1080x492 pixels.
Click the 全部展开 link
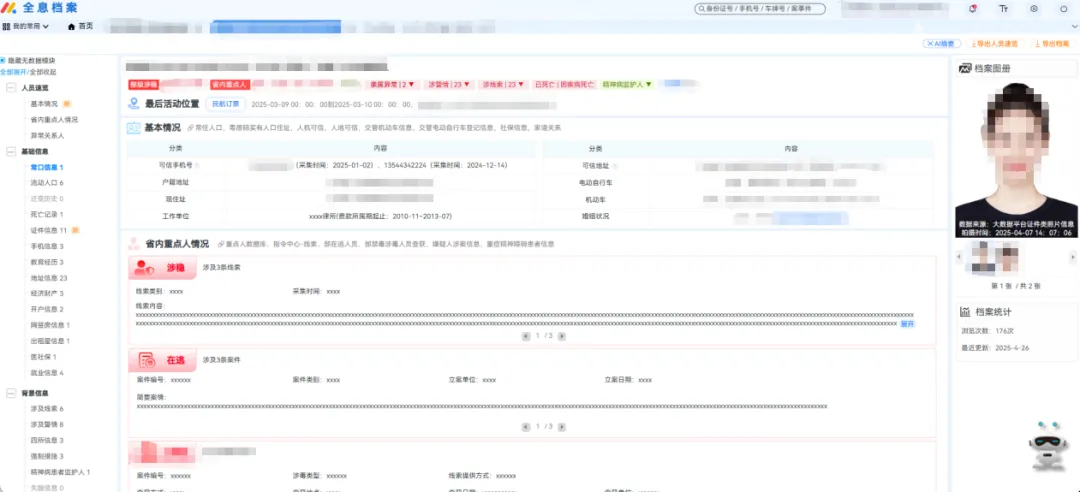(13, 73)
